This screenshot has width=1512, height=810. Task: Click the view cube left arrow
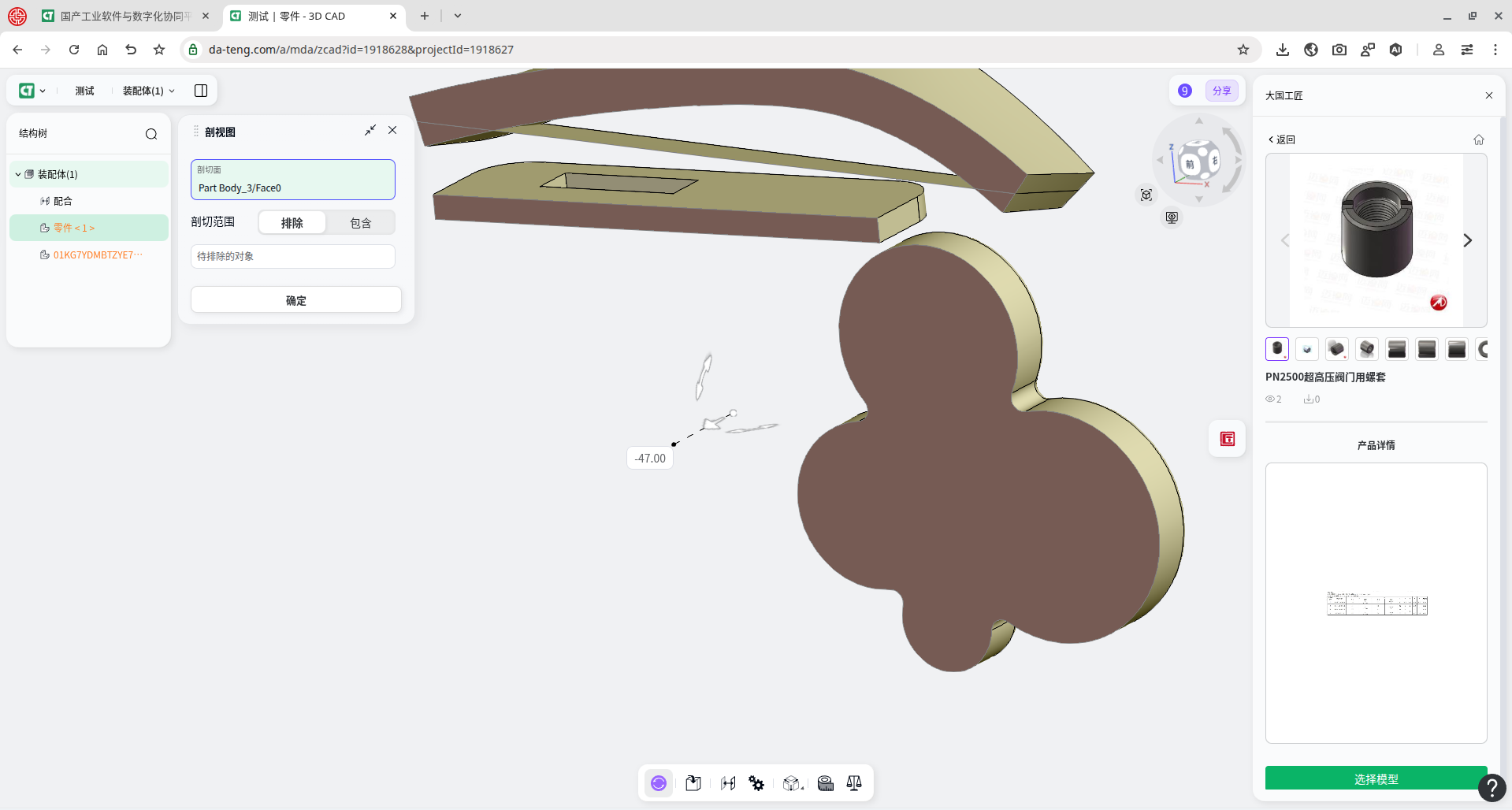coord(1160,160)
